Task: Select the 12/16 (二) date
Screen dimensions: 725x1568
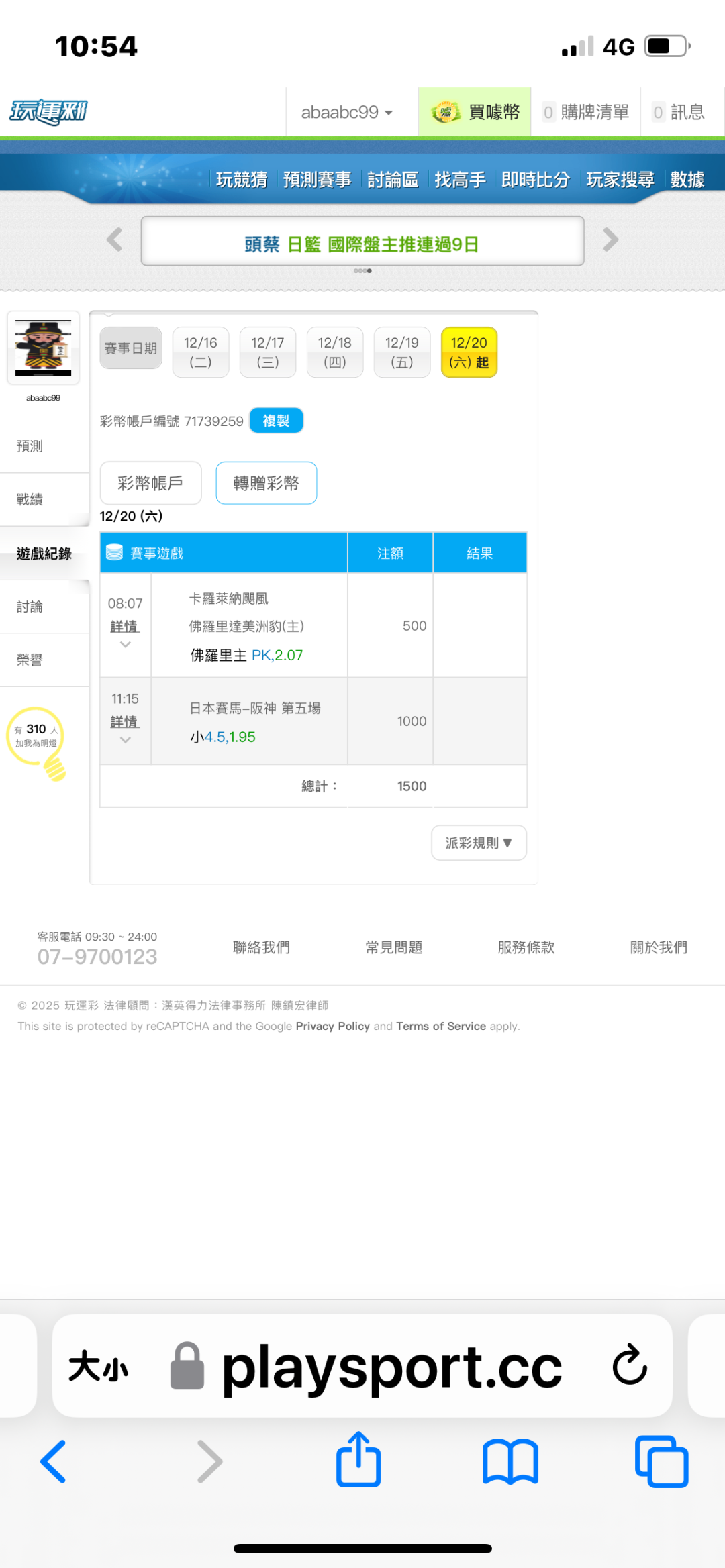Action: coord(201,352)
